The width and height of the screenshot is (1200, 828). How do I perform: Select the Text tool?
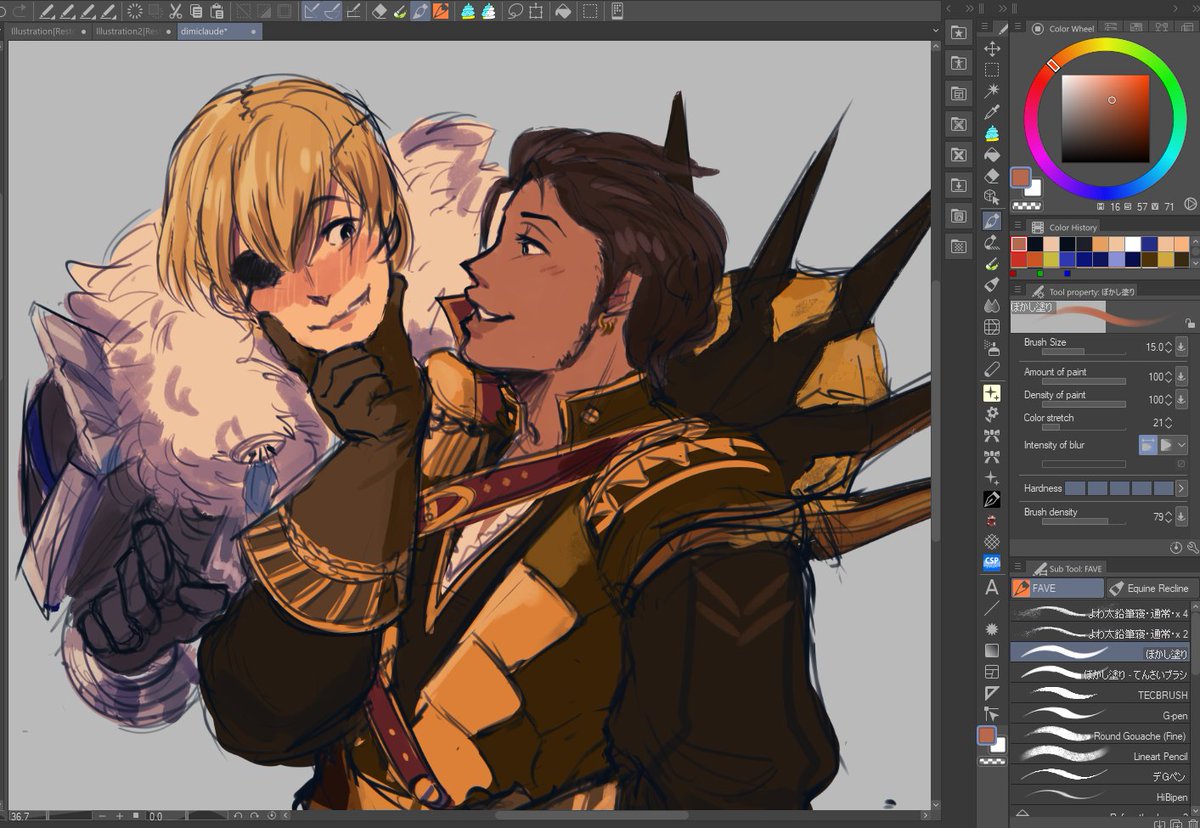pos(992,587)
